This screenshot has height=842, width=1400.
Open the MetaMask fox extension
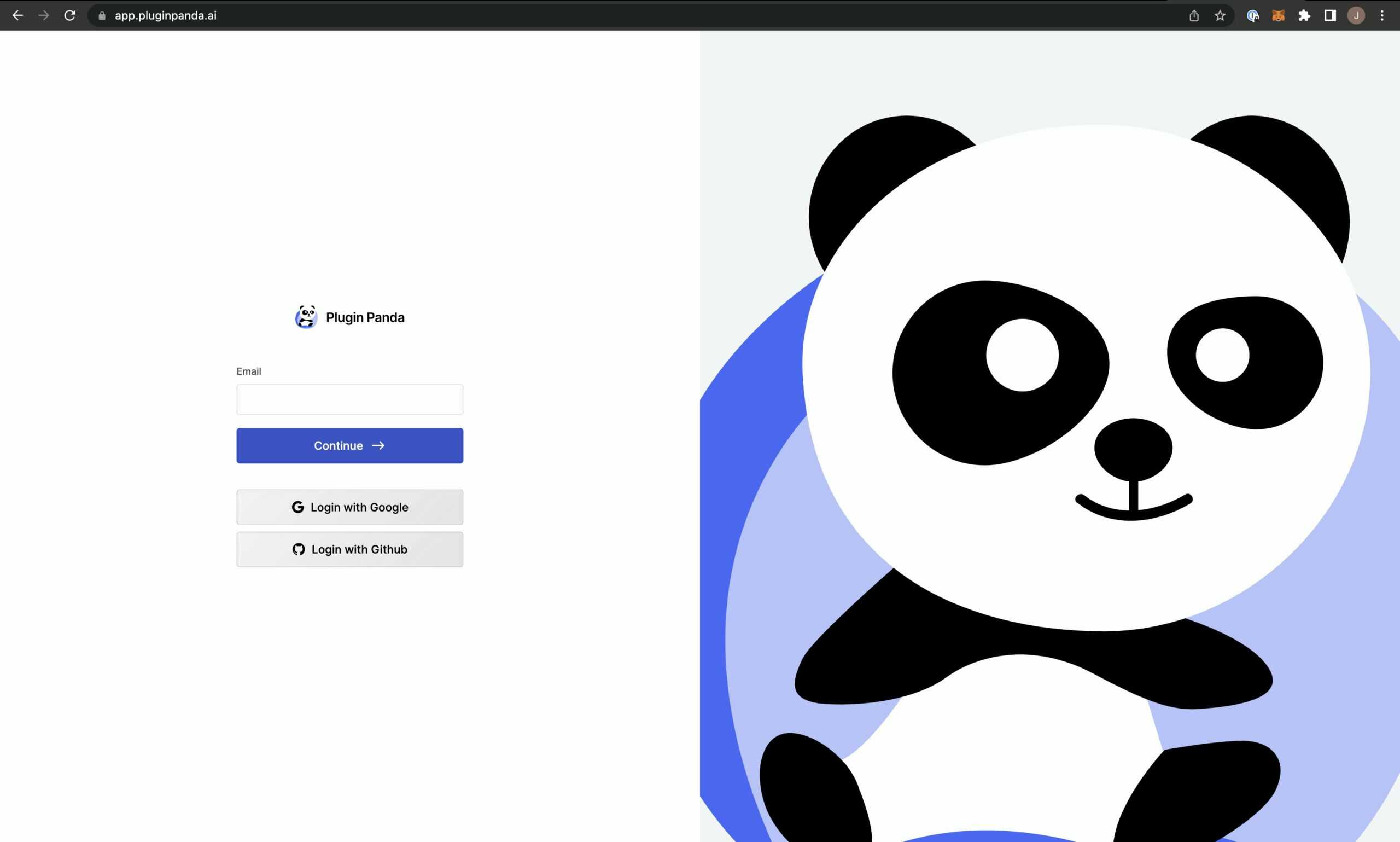[x=1278, y=15]
